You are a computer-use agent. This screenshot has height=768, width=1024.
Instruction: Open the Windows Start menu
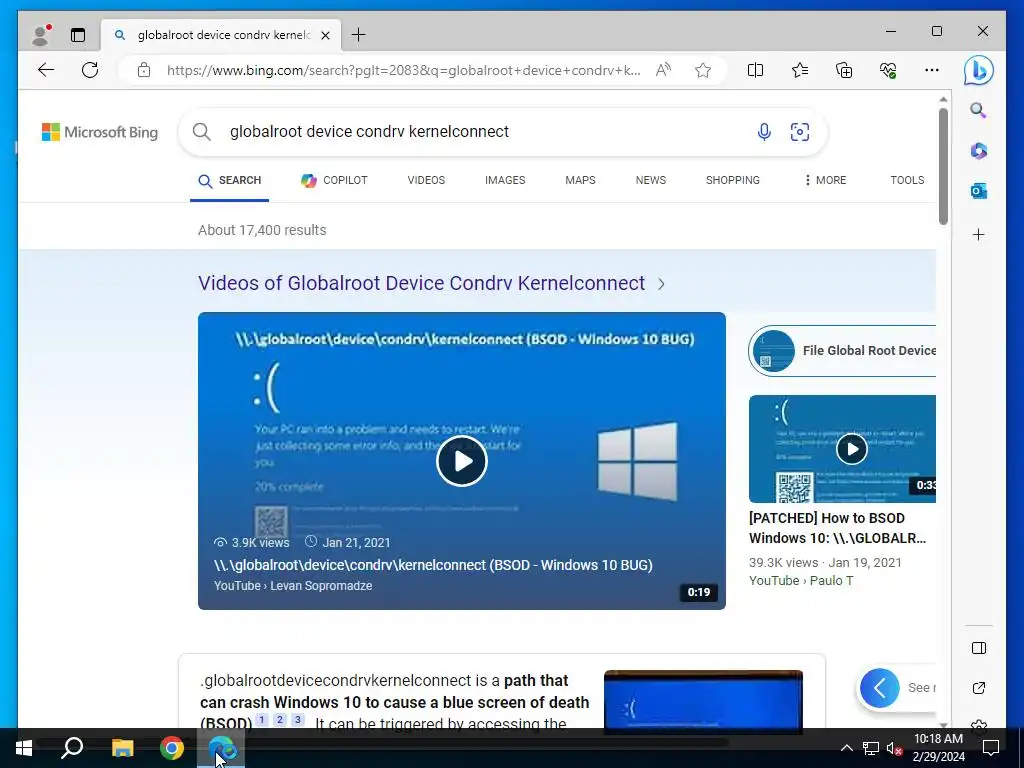click(24, 748)
